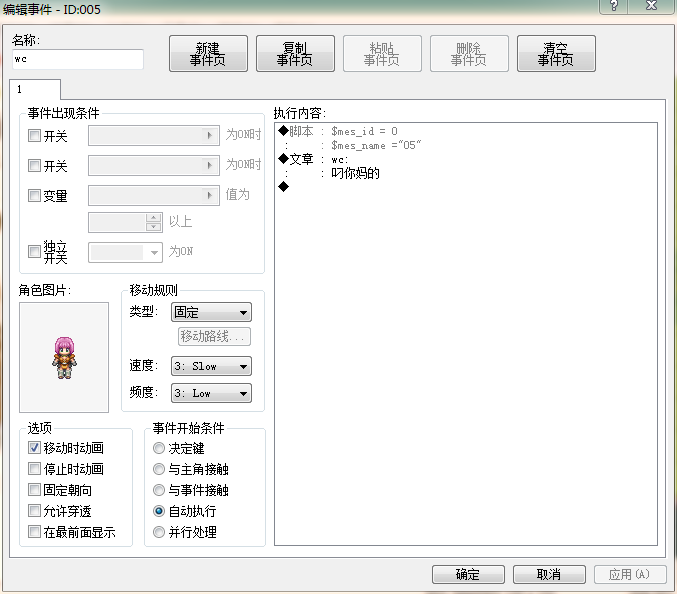Image resolution: width=677 pixels, height=594 pixels.
Task: Open the 速度 dropdown showing 3: Slow
Action: [211, 366]
